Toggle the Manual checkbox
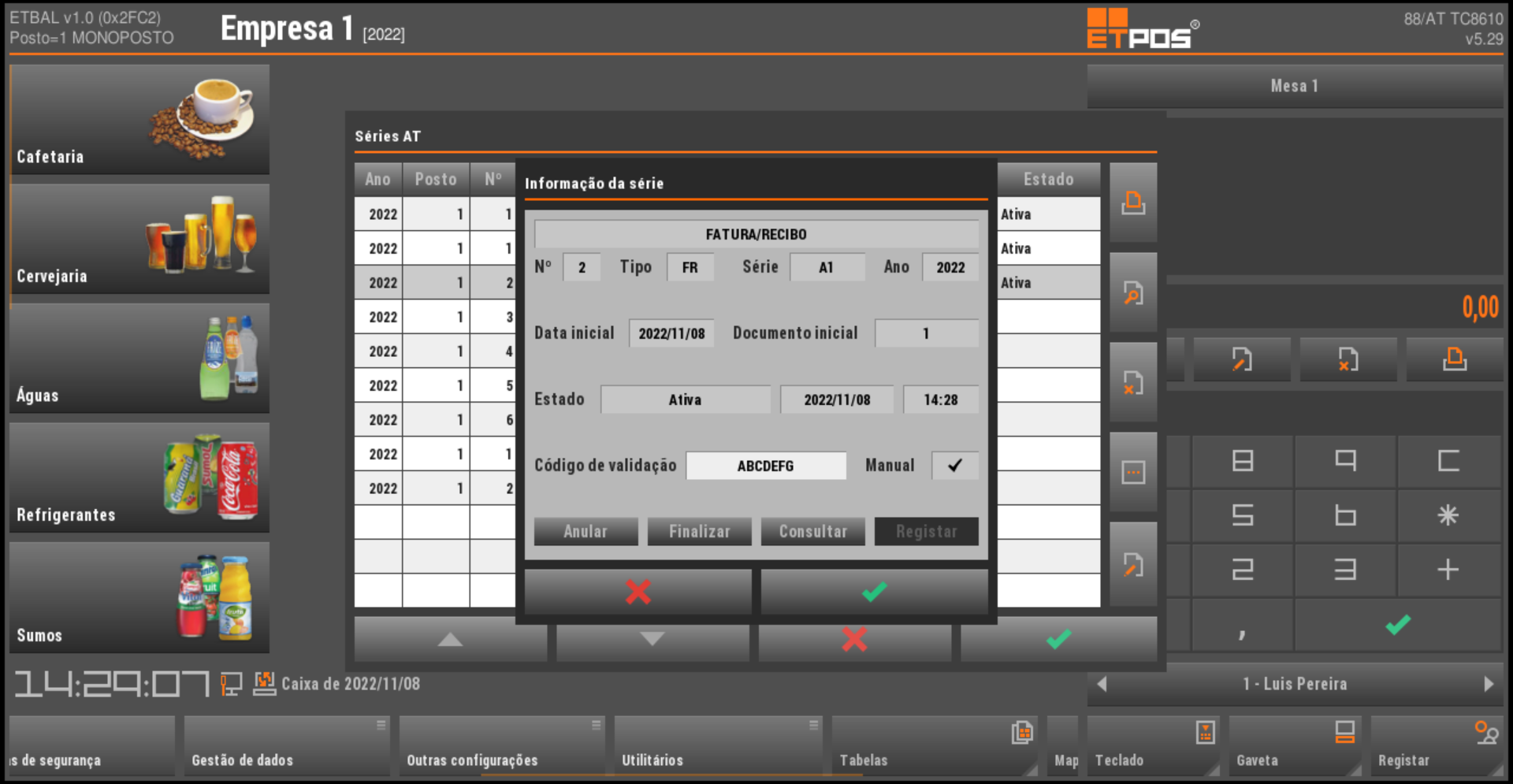This screenshot has height=784, width=1513. point(955,466)
